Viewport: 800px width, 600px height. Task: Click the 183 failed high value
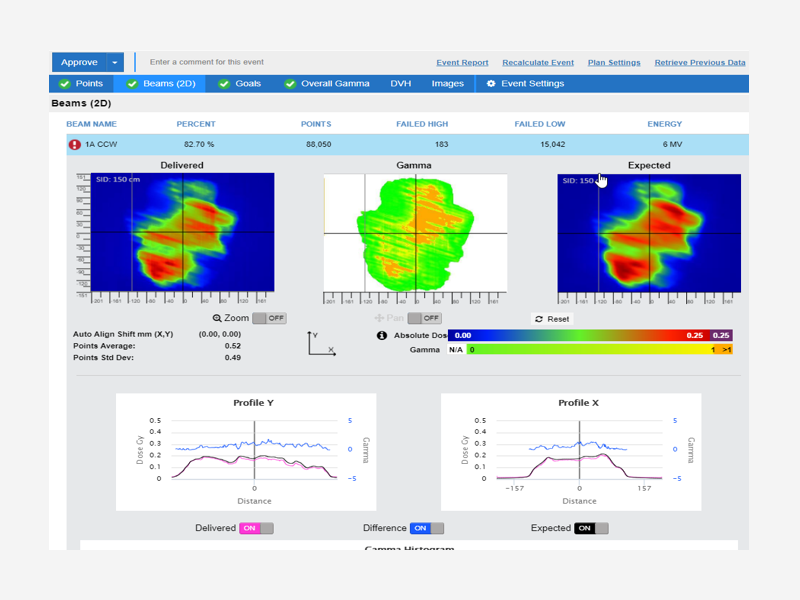[x=441, y=144]
